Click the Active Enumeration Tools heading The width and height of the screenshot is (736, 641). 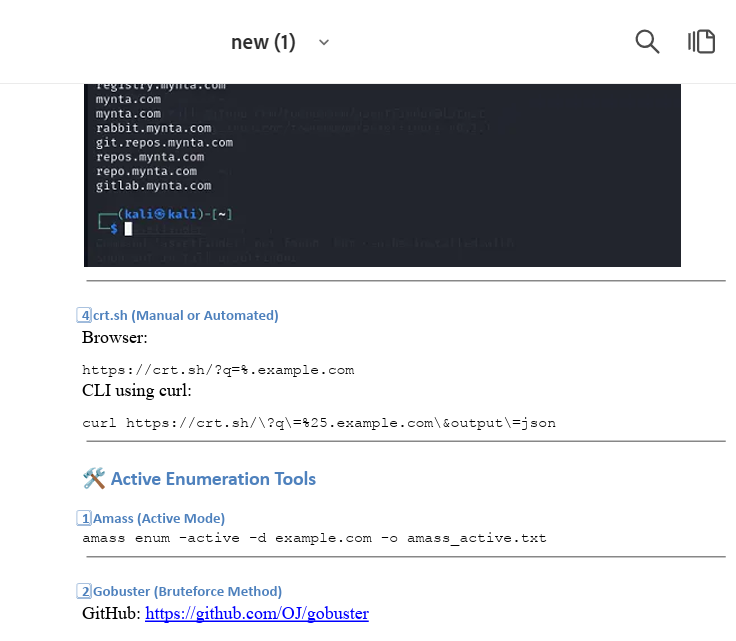213,479
